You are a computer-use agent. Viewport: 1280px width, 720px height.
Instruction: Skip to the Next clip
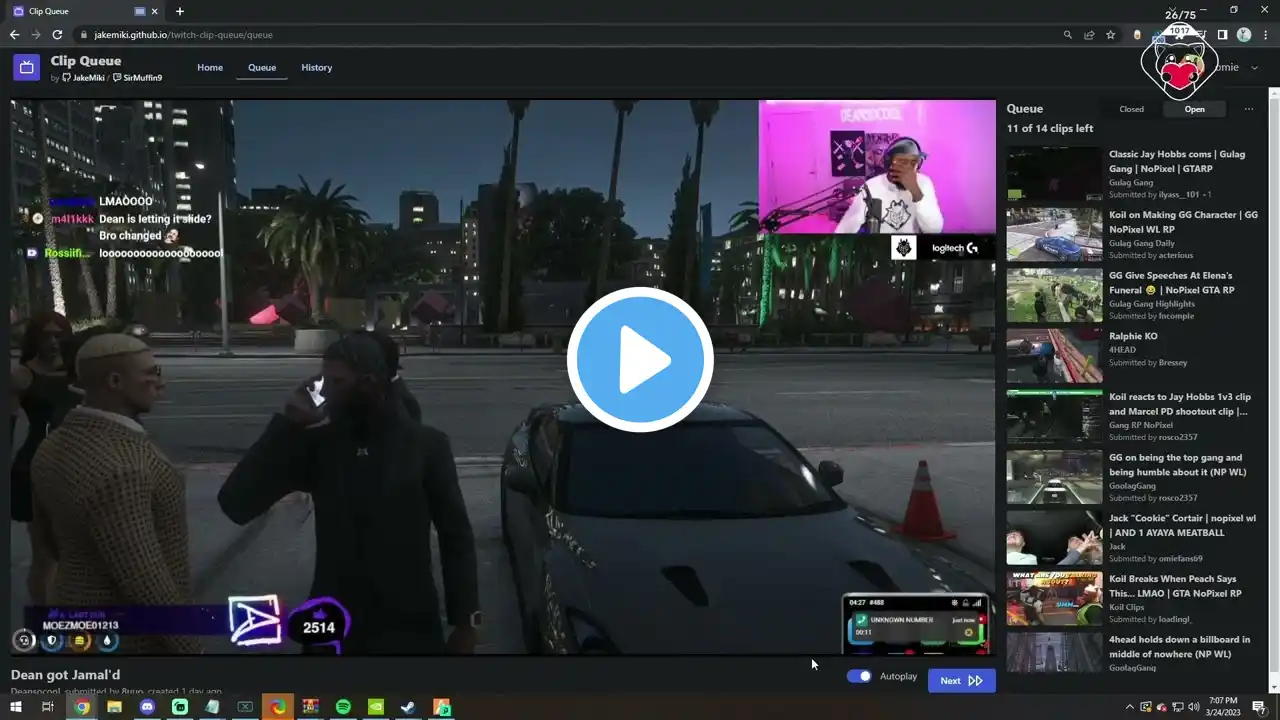(x=962, y=681)
